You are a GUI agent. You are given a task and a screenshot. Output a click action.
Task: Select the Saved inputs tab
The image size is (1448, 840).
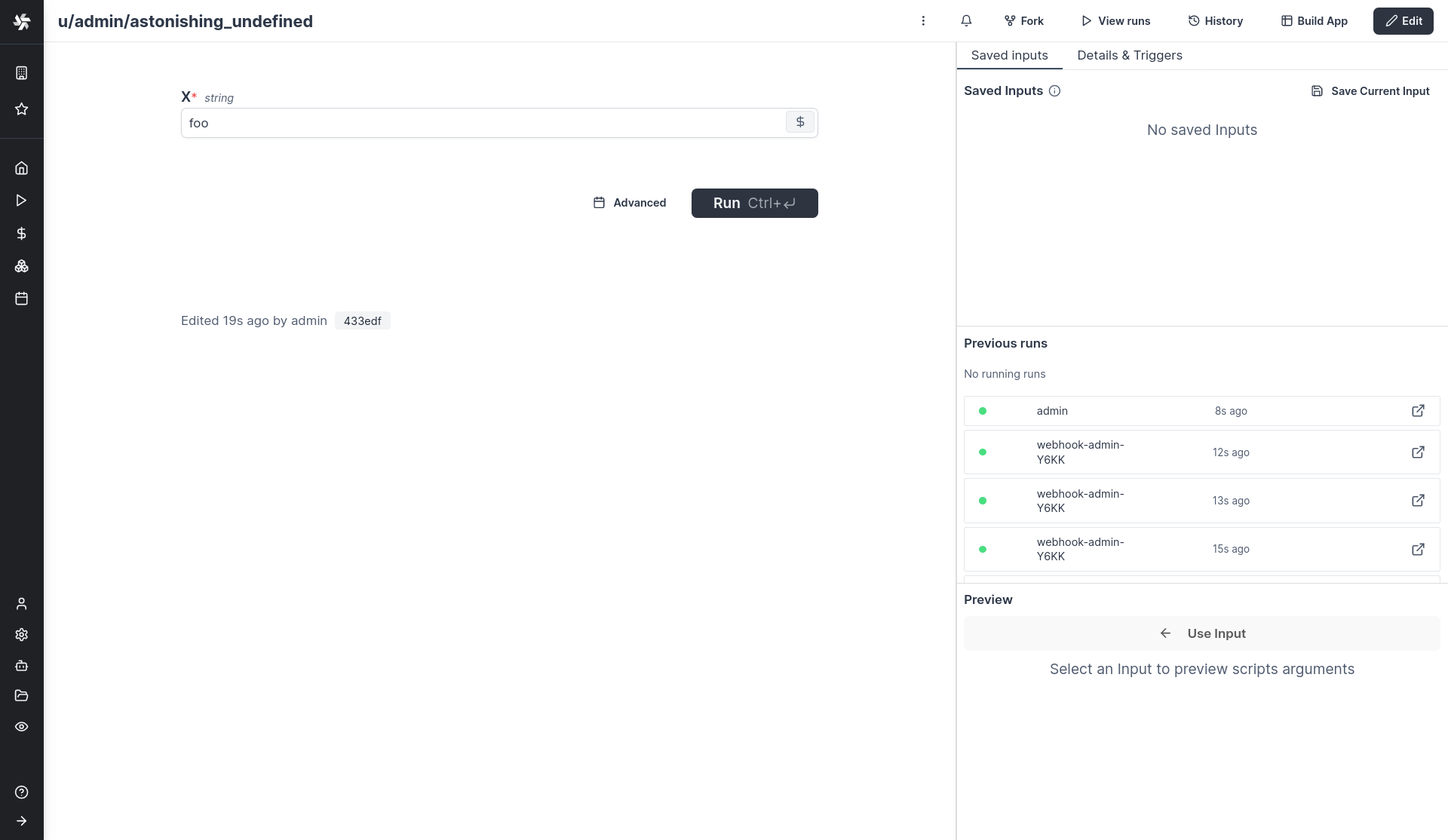[x=1009, y=56]
